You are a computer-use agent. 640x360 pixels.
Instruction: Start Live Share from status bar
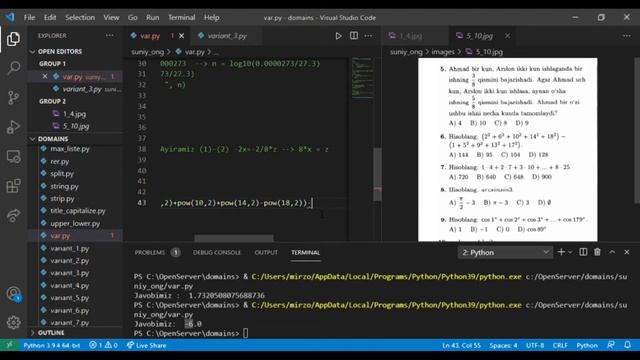point(147,345)
